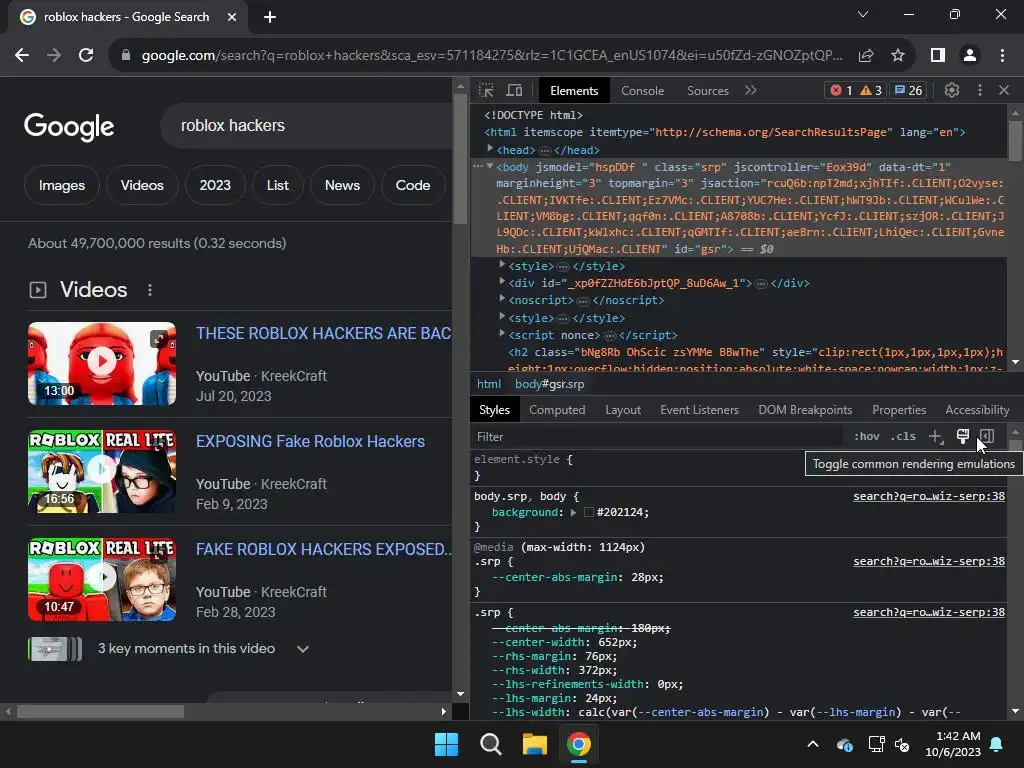Click the page horizontal scrollbar thumb

click(101, 712)
